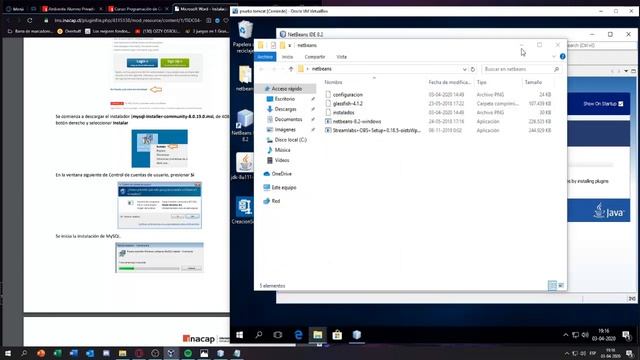Open the Vista ribbon tab in Explorer
The width and height of the screenshot is (640, 360).
coord(342,57)
